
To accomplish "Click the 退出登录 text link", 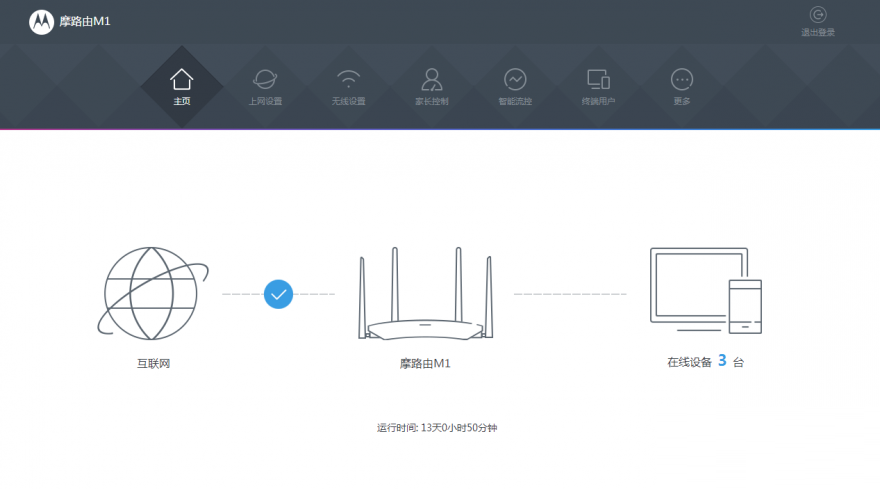I will [818, 33].
